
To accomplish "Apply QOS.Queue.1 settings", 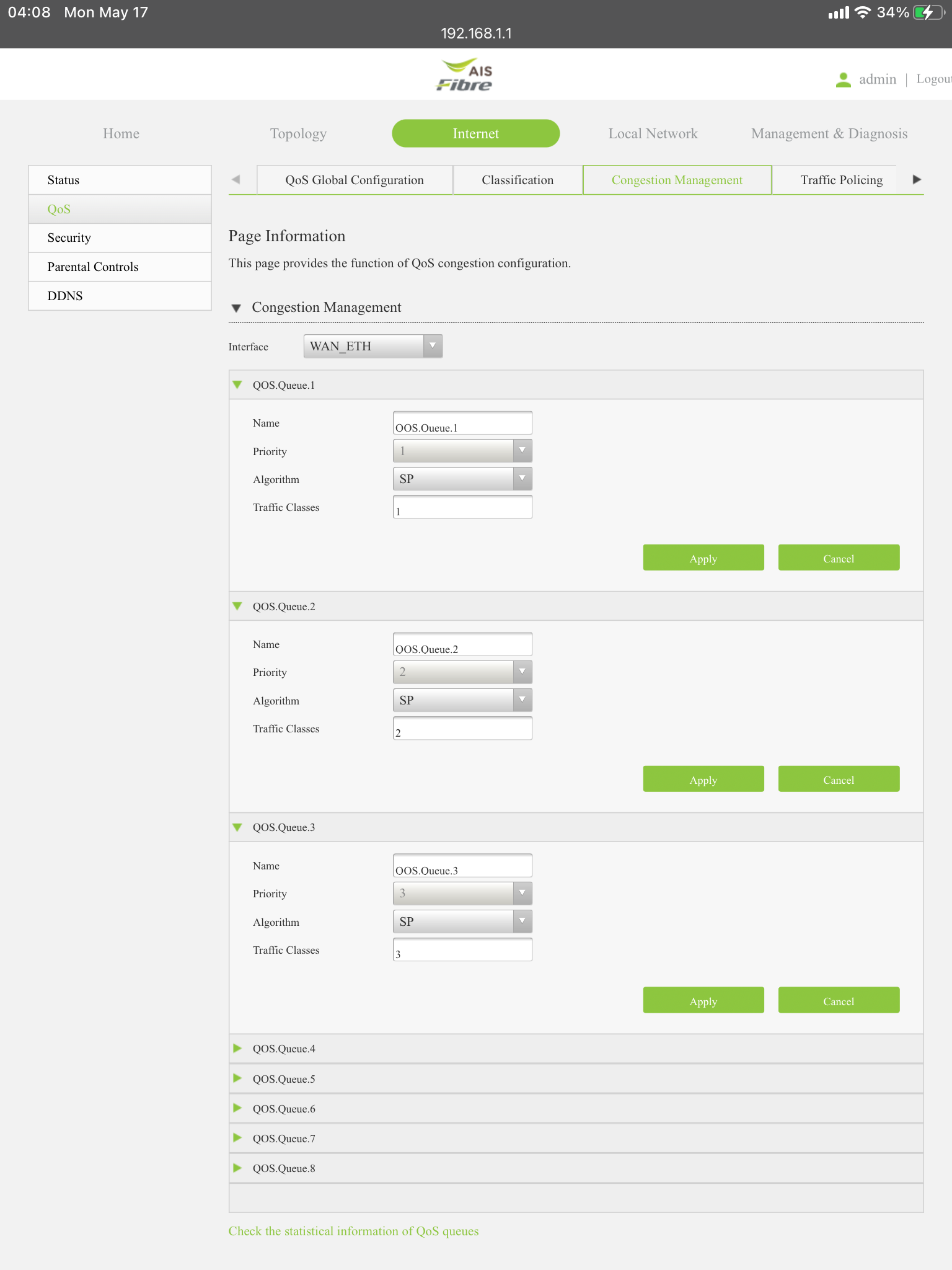I will pos(703,557).
